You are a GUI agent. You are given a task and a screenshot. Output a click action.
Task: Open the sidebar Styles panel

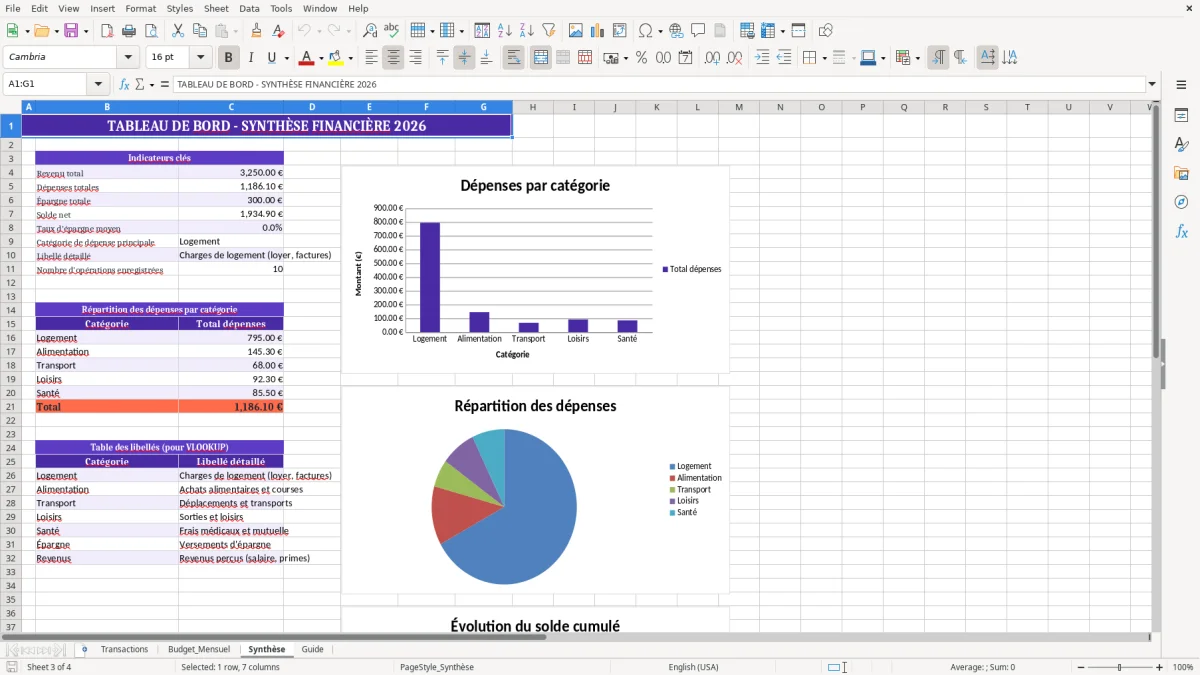[x=1181, y=145]
